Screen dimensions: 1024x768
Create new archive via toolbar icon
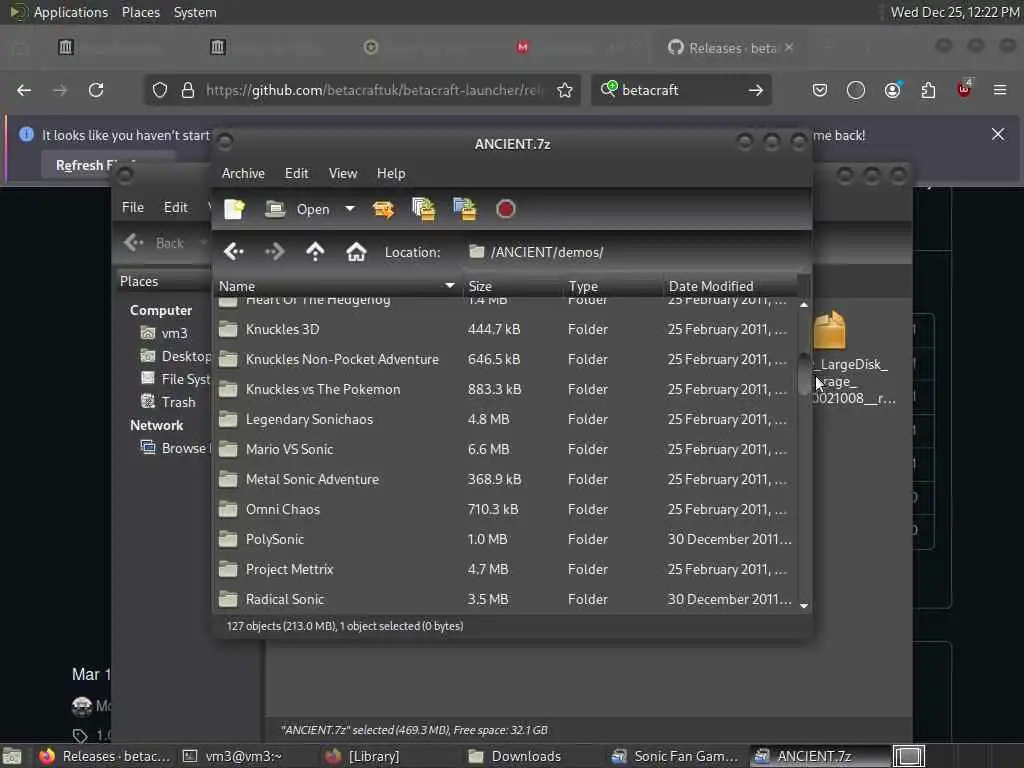[x=234, y=209]
